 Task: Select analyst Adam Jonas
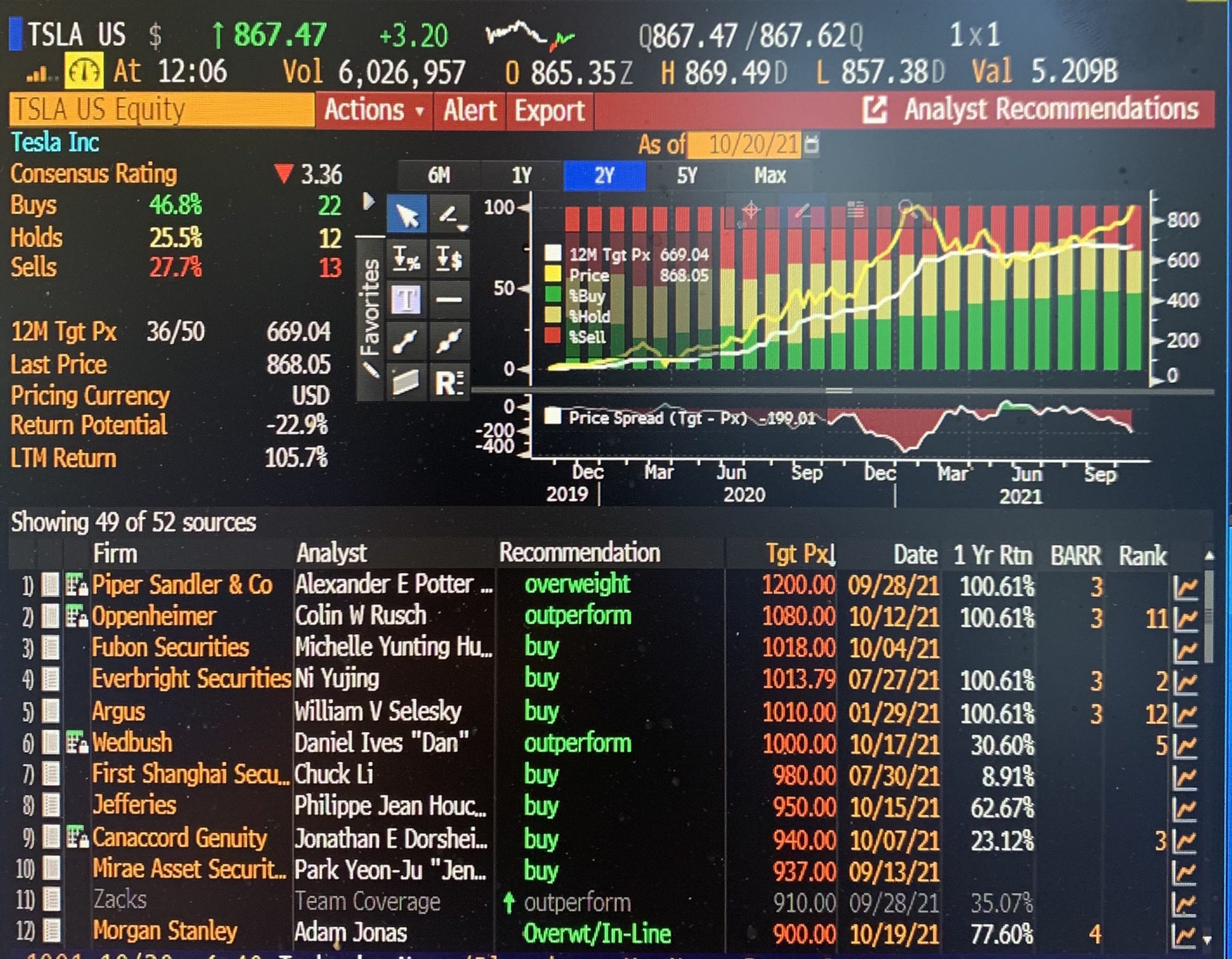(351, 933)
